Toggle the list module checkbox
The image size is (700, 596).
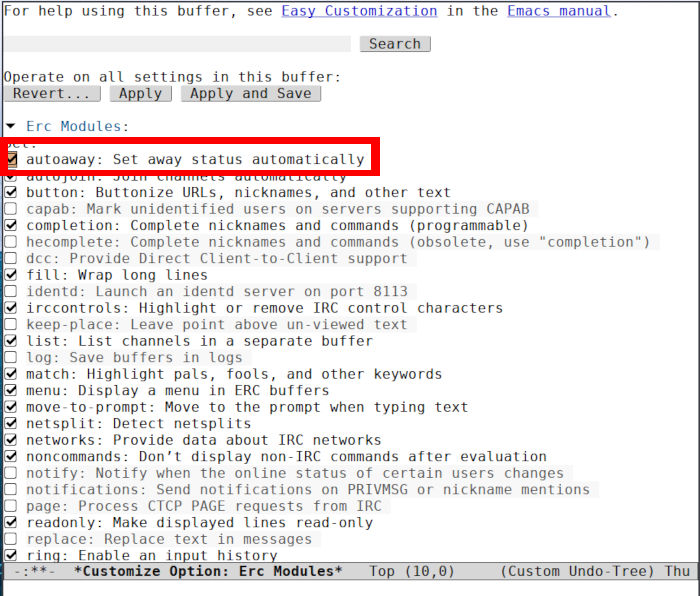point(11,341)
